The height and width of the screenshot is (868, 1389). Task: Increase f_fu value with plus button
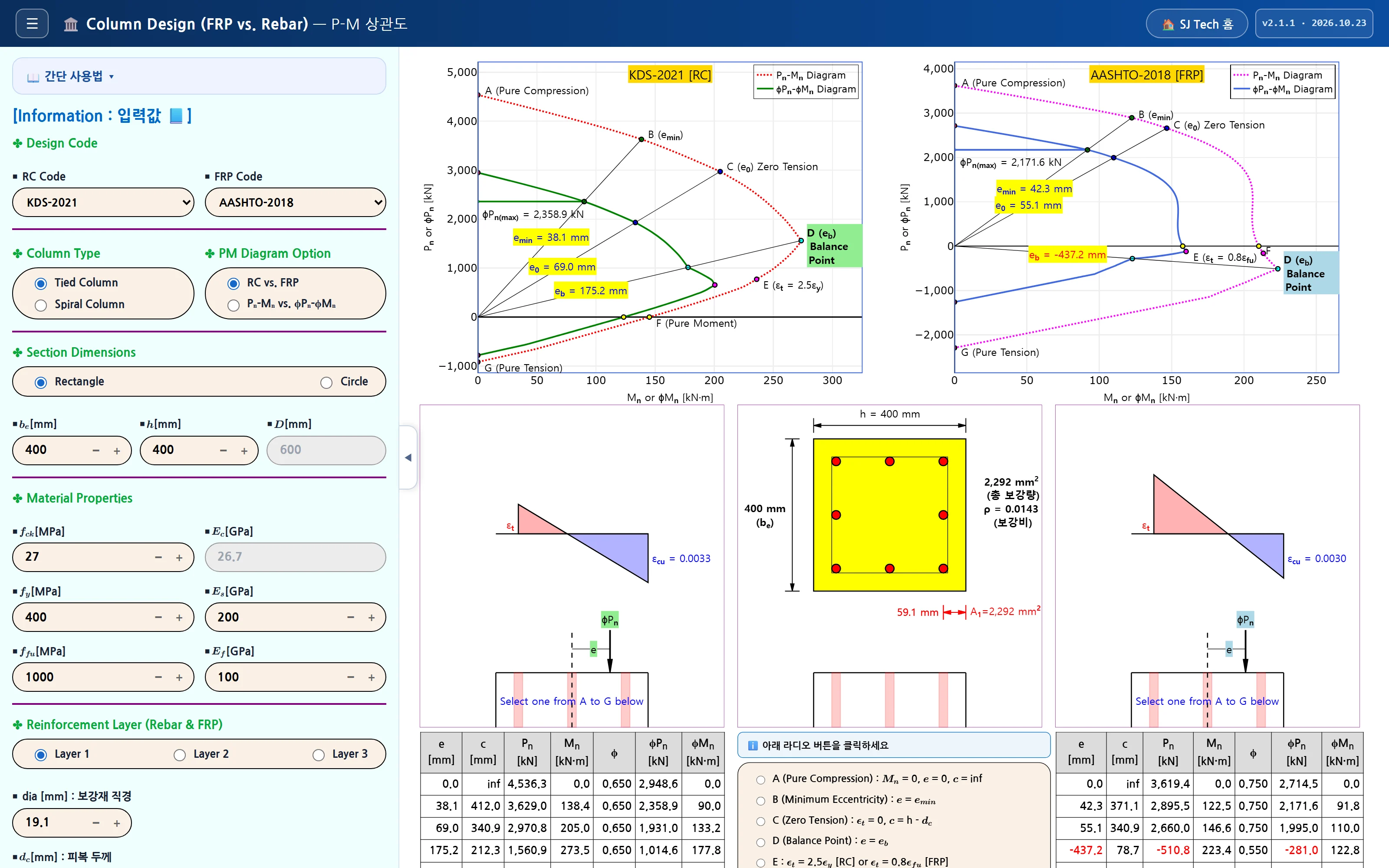point(179,677)
